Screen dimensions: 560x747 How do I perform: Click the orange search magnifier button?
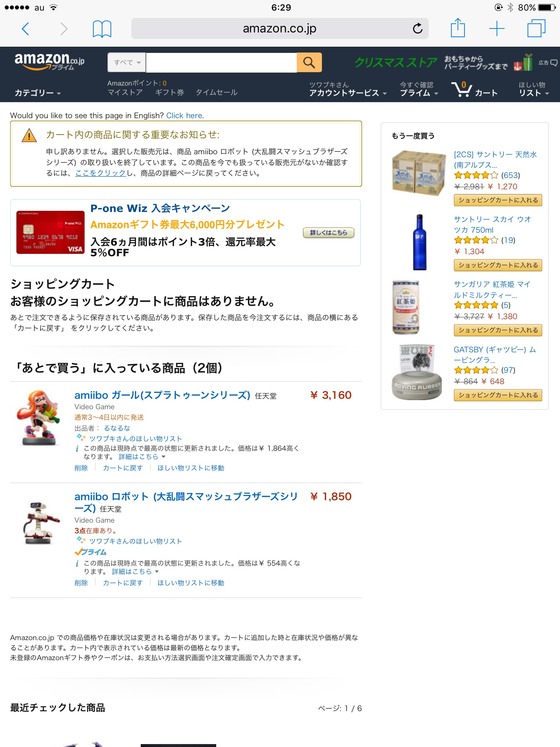pyautogui.click(x=309, y=62)
